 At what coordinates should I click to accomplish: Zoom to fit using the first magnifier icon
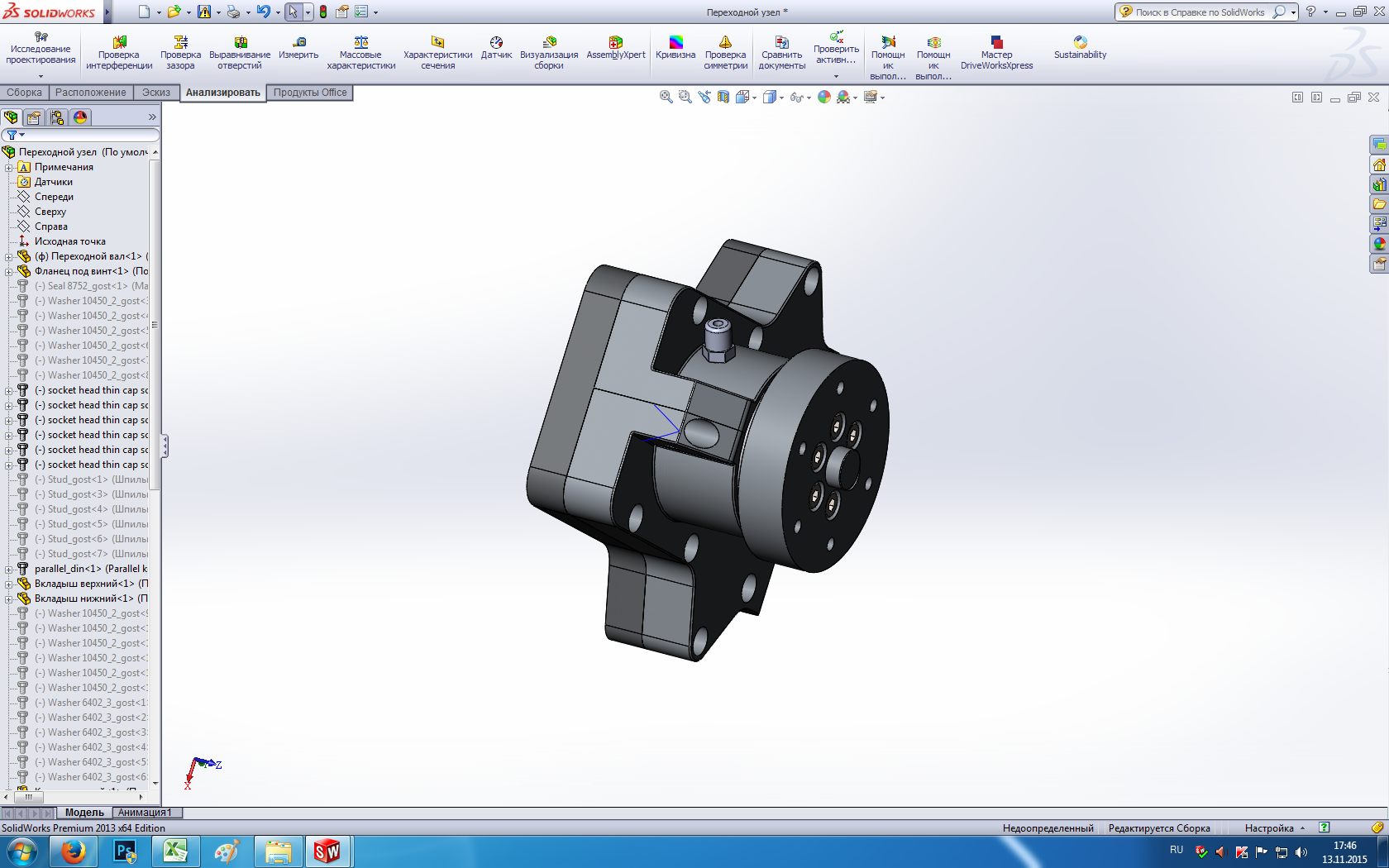tap(666, 98)
